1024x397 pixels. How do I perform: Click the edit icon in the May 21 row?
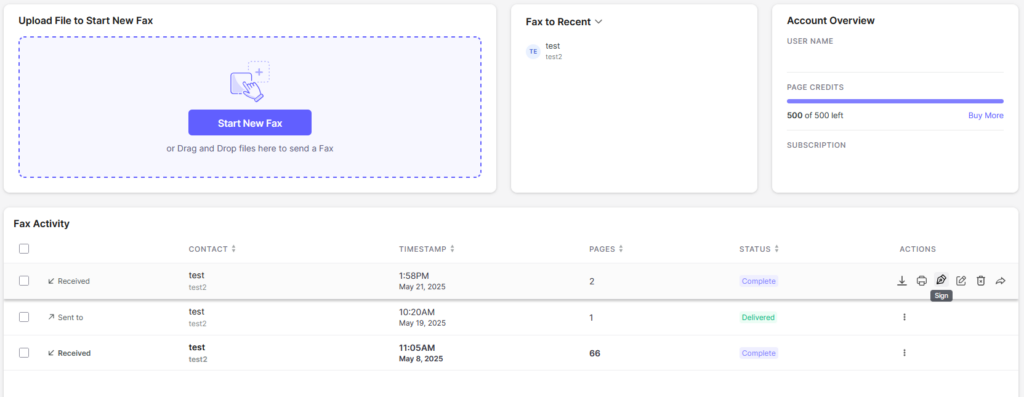point(961,281)
